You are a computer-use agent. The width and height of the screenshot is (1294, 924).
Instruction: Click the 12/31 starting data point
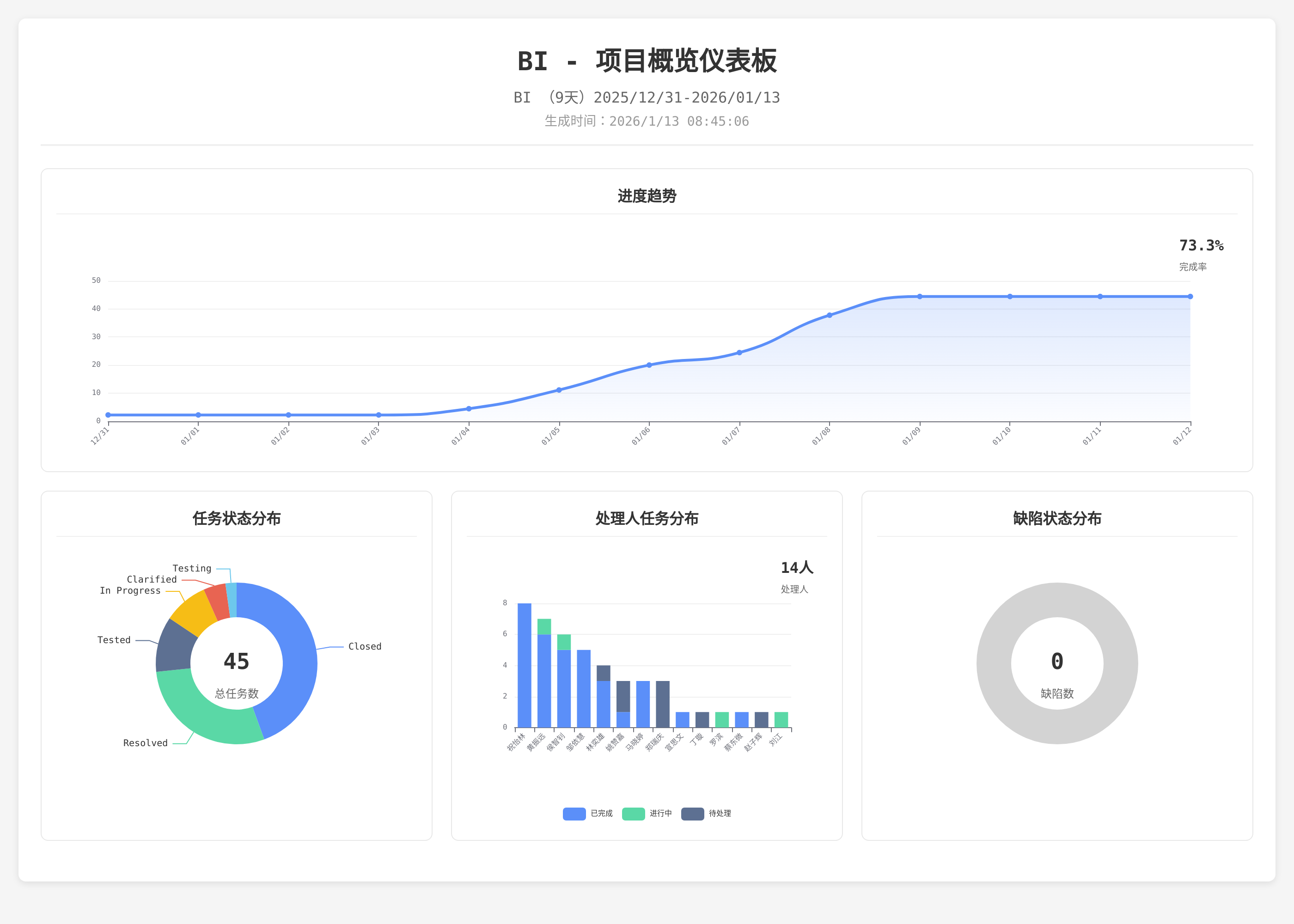tap(108, 415)
